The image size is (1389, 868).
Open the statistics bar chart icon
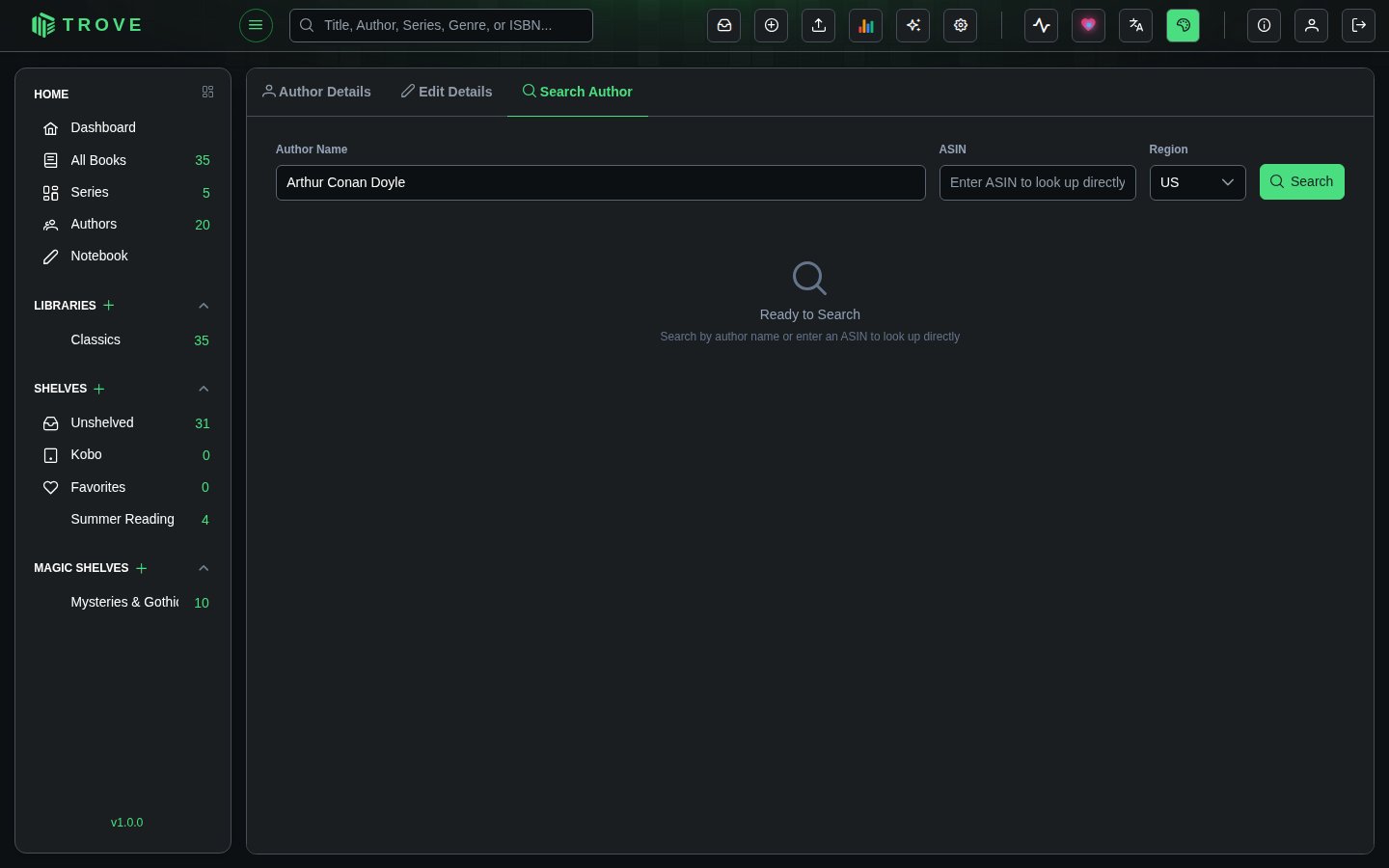click(x=866, y=25)
